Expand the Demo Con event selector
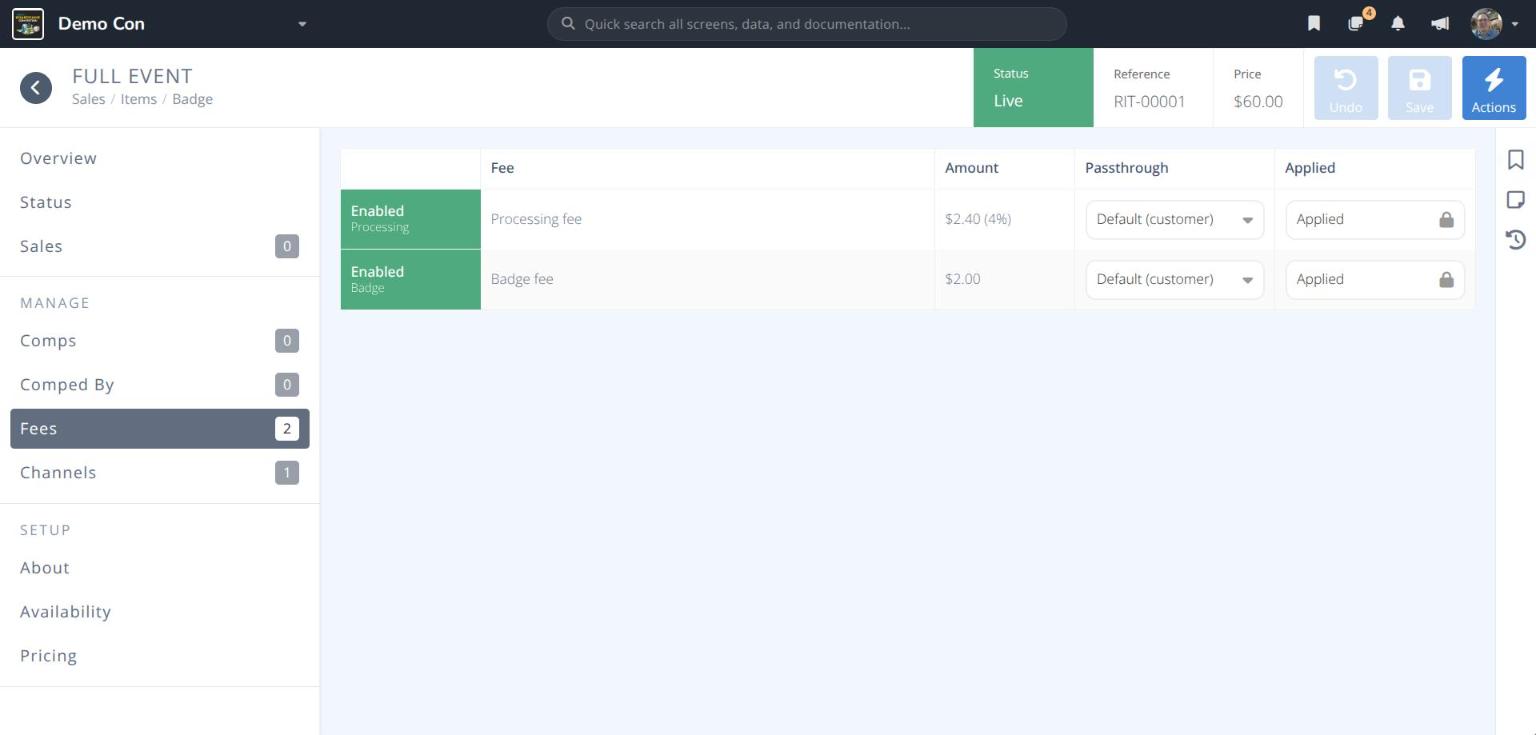This screenshot has height=735, width=1536. [x=302, y=24]
